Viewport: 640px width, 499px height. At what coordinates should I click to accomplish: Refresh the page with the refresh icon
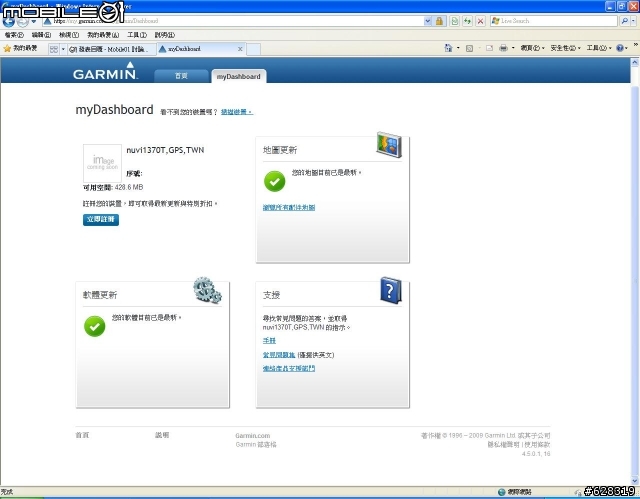pos(467,21)
